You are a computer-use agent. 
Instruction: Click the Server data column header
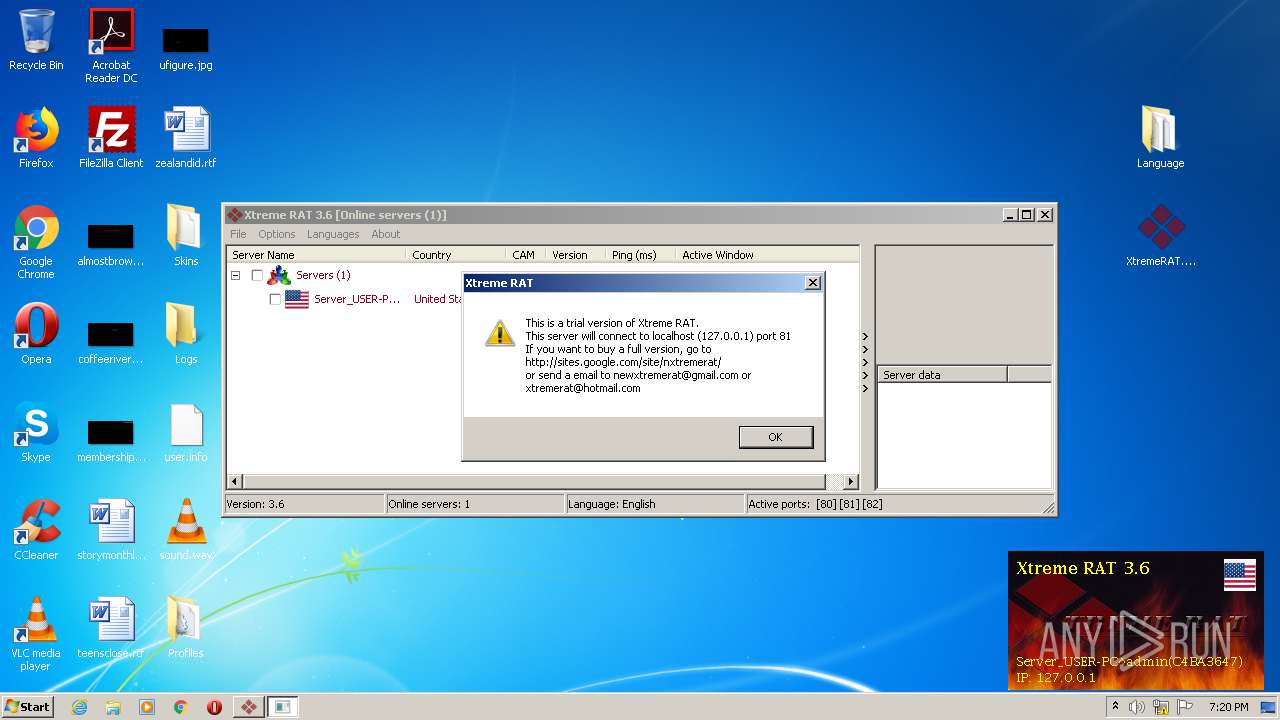[942, 375]
